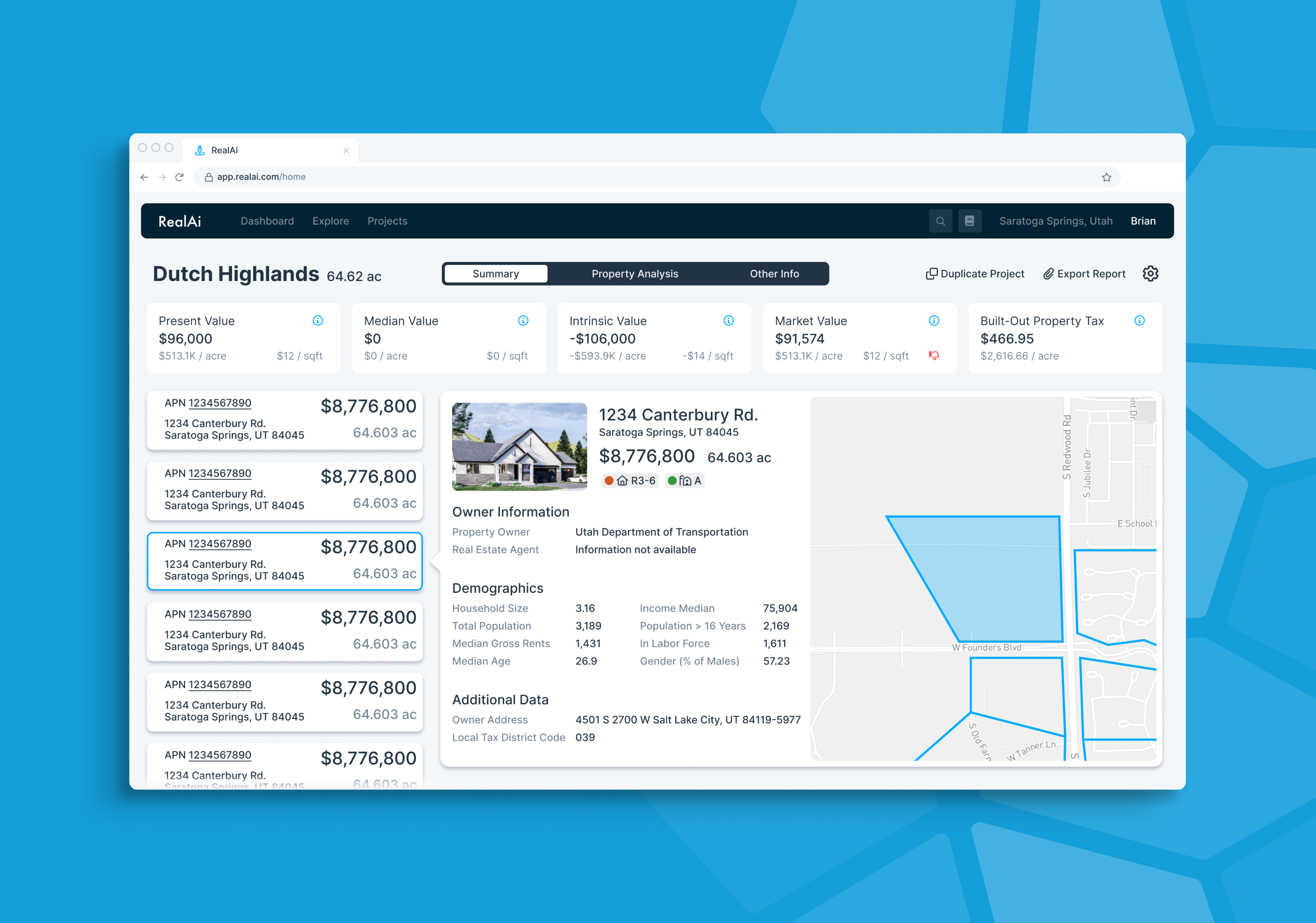Click the red thumbs-down icon in Market Value
1316x923 pixels.
point(934,356)
